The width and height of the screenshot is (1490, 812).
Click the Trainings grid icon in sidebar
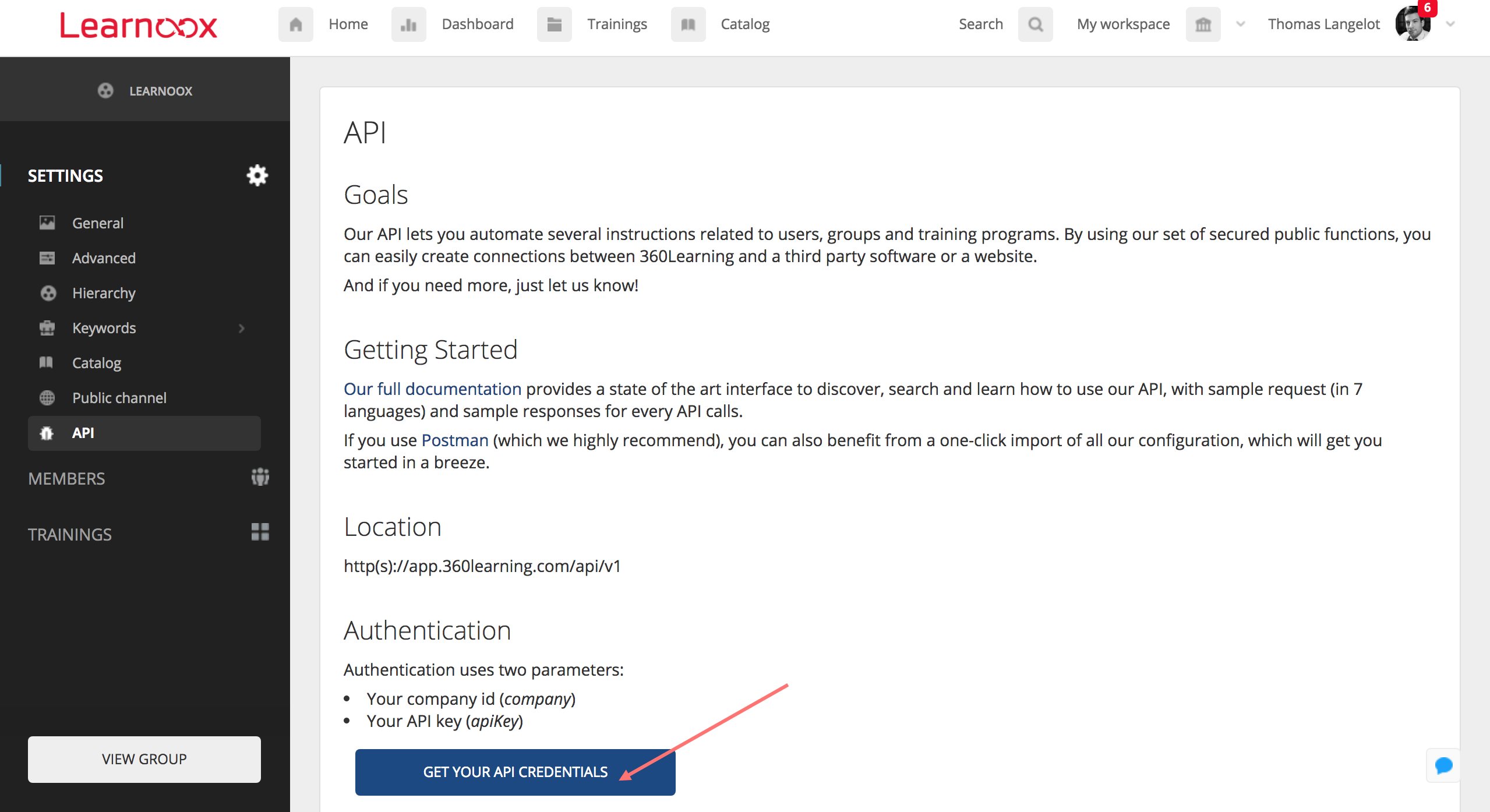click(x=260, y=532)
